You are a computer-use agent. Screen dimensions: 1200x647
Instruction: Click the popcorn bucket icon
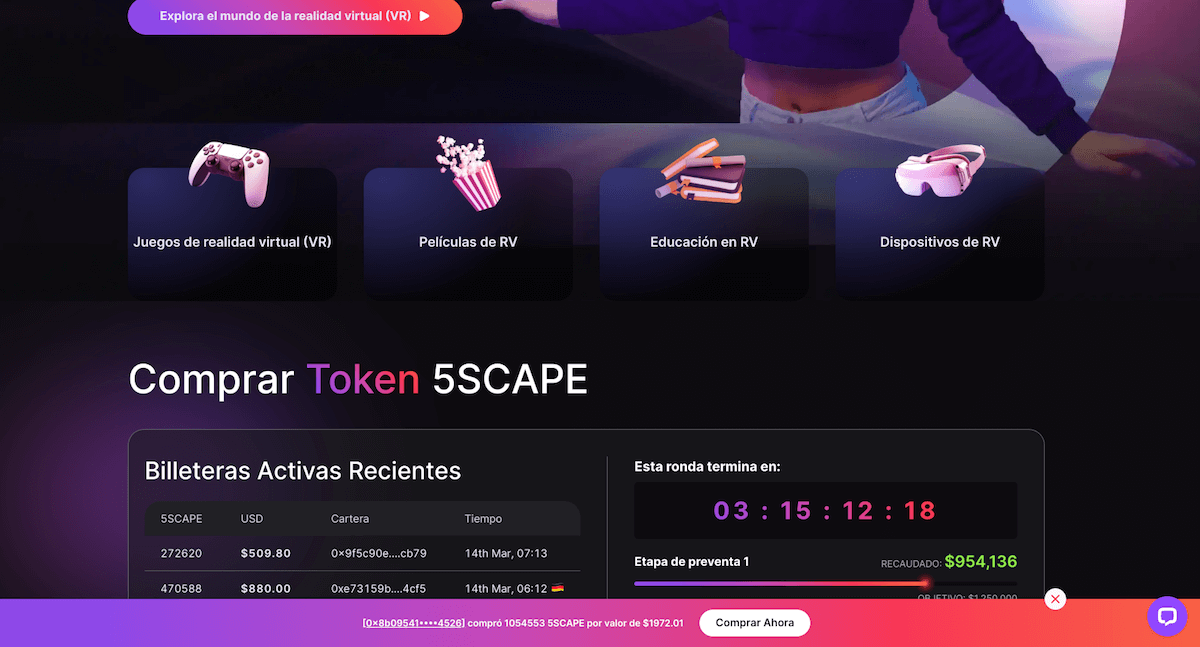467,173
